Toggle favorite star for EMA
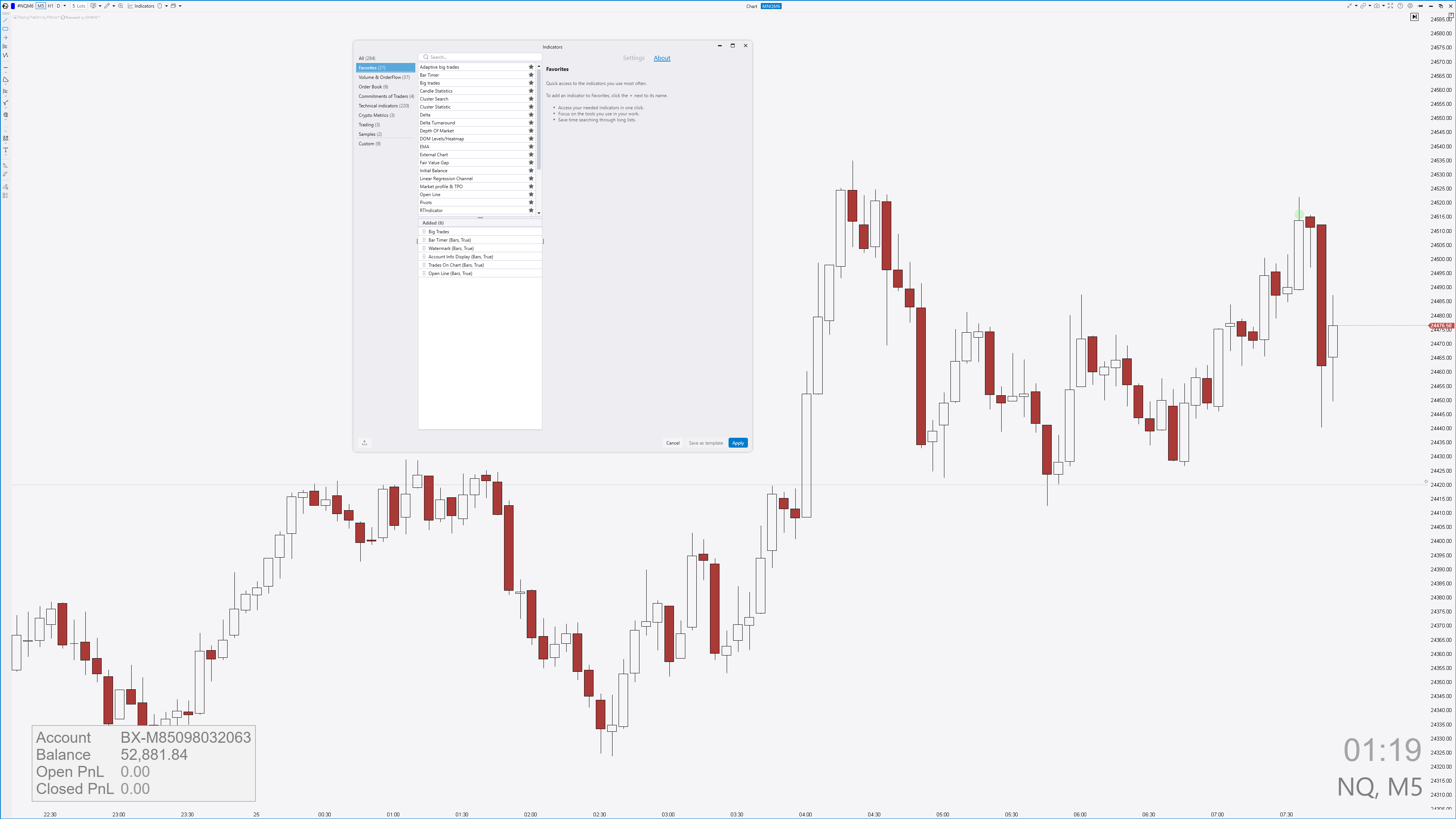 pos(531,146)
